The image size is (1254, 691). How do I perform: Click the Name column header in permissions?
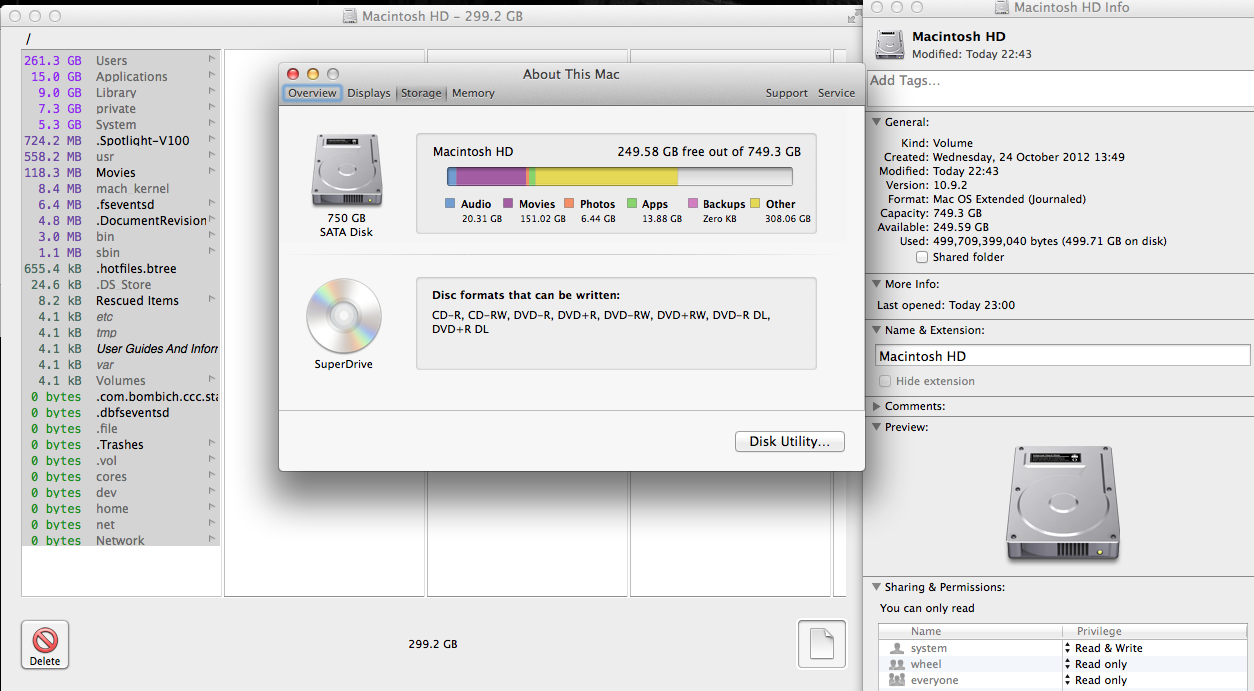[926, 631]
